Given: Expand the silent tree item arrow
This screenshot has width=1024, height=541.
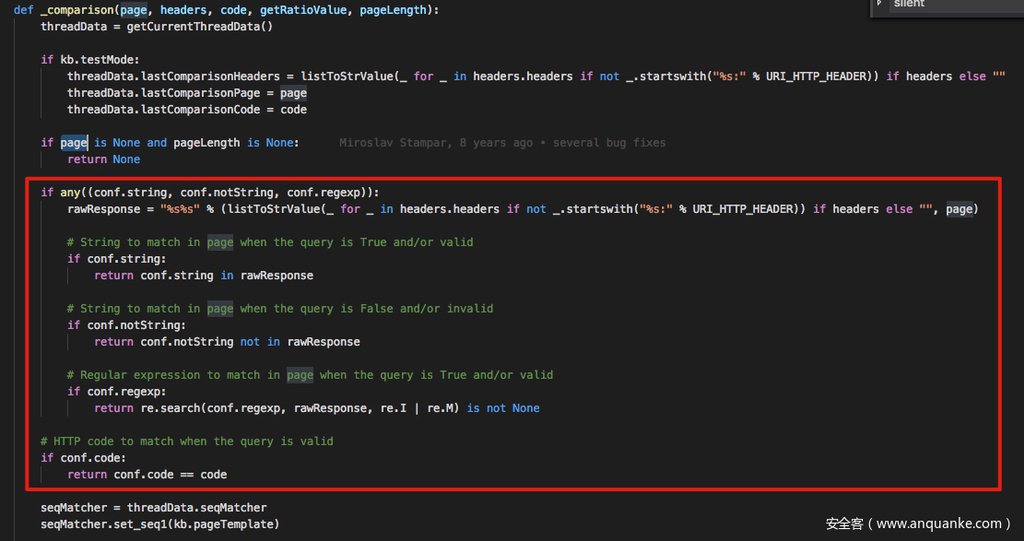Looking at the screenshot, I should point(880,4).
